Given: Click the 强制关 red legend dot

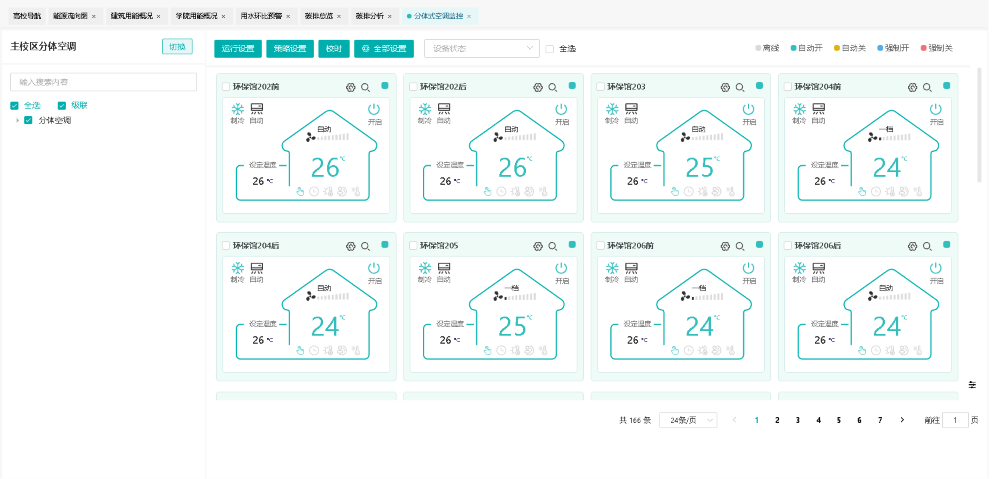Looking at the screenshot, I should click(x=923, y=48).
